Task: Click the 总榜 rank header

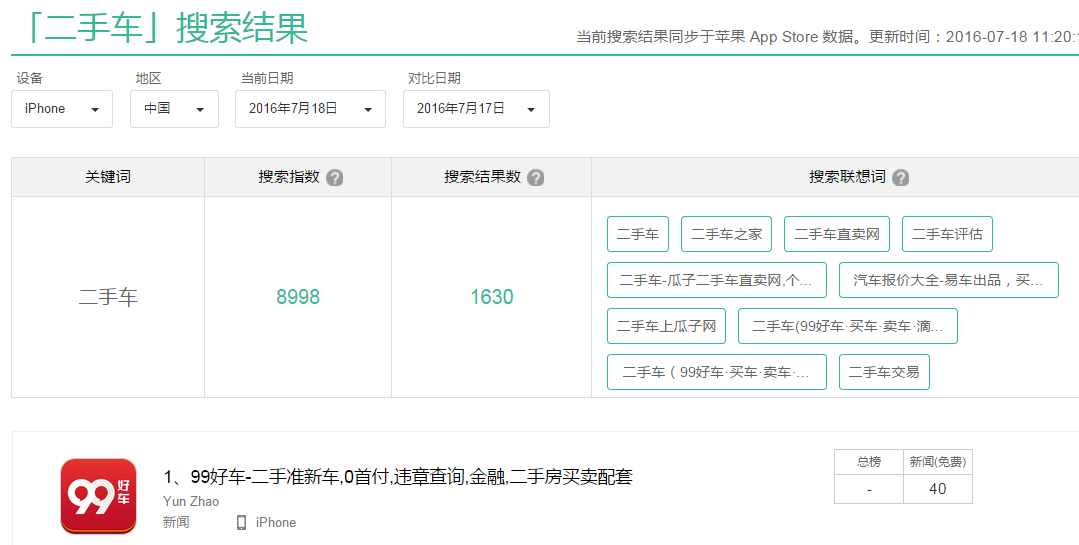Action: click(x=868, y=462)
